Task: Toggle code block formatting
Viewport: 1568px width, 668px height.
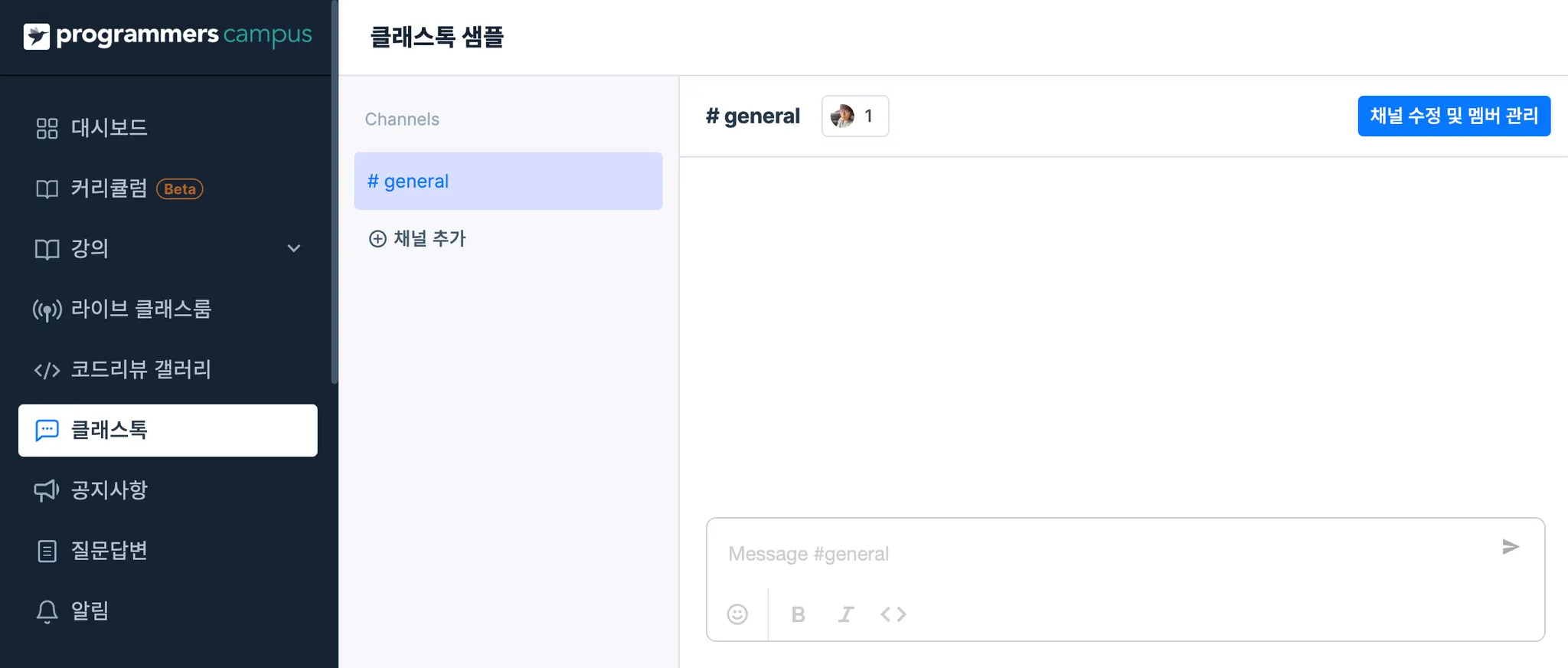Action: tap(893, 614)
